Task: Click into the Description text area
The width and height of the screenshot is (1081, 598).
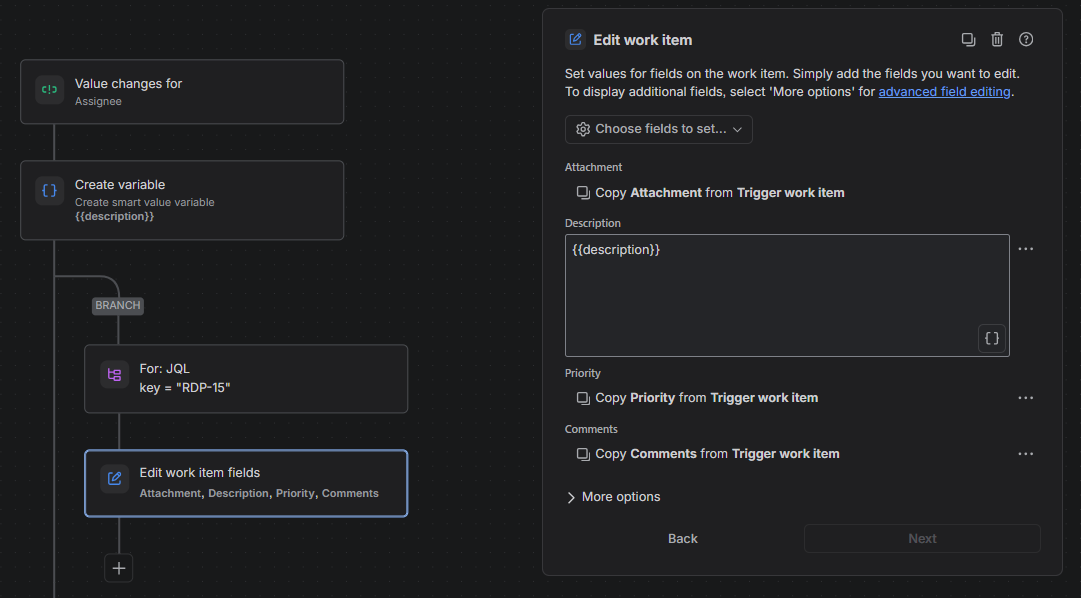Action: (787, 295)
